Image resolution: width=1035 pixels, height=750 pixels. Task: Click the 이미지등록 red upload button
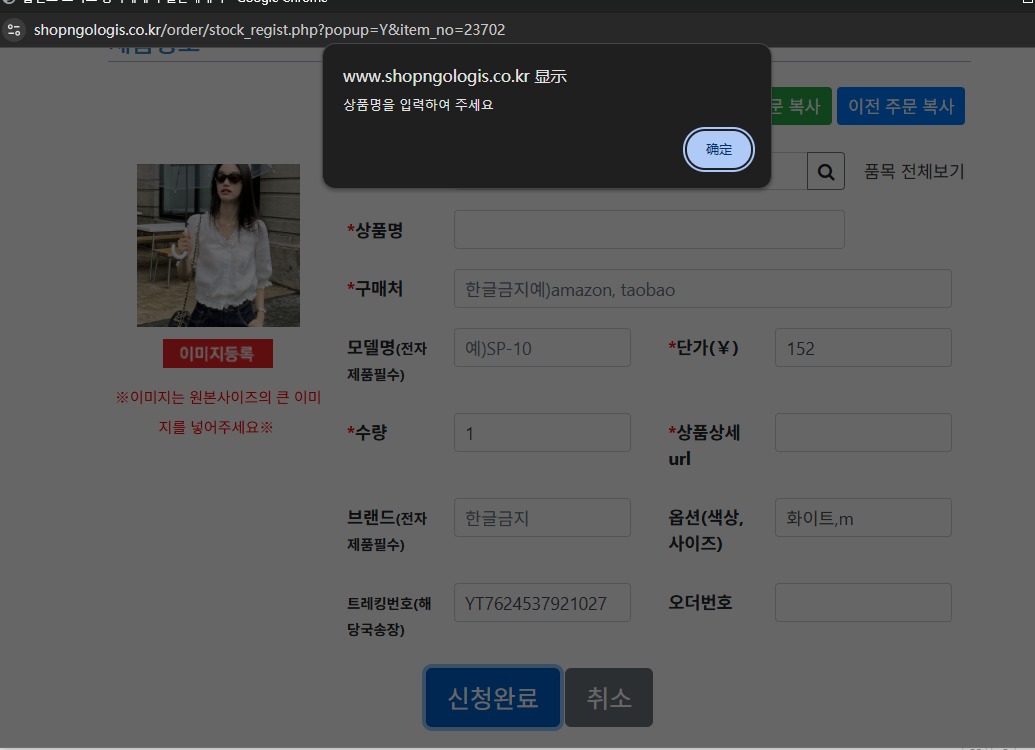click(218, 354)
